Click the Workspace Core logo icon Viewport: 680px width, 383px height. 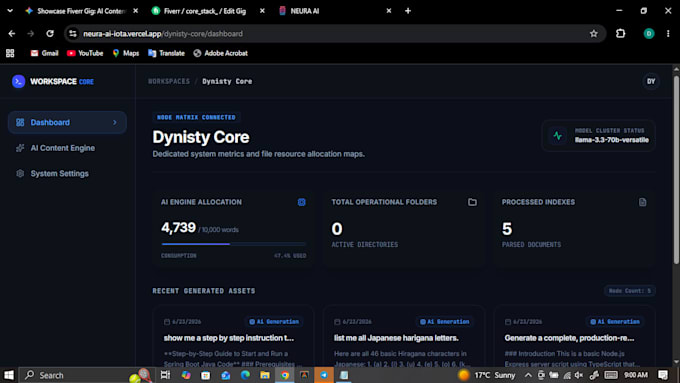pos(18,82)
